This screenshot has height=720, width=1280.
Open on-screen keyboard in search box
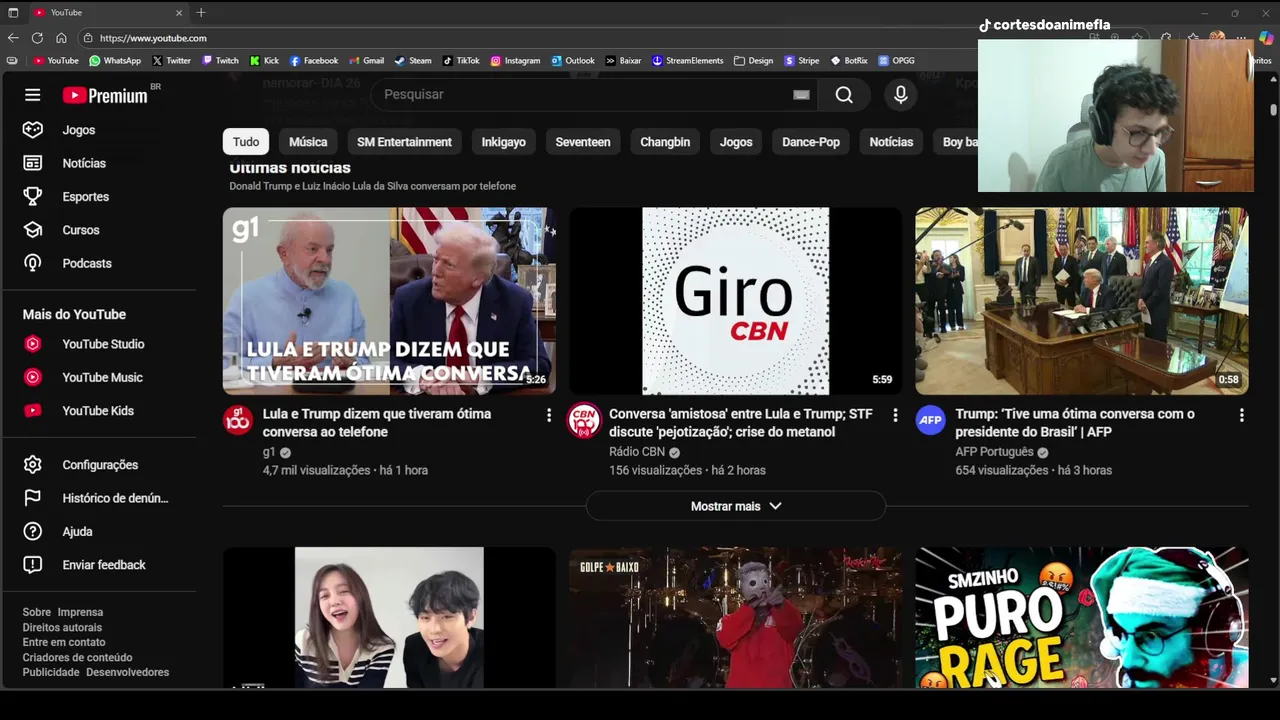click(x=801, y=94)
